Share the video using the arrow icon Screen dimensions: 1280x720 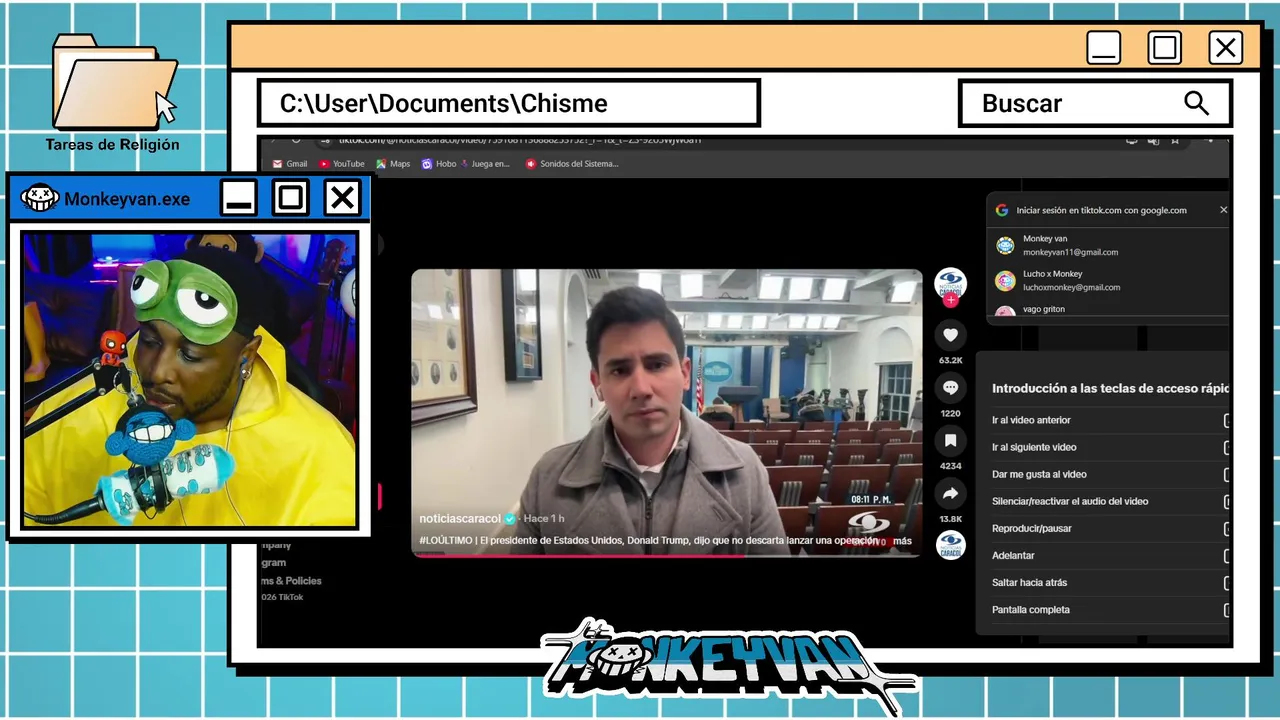click(950, 493)
